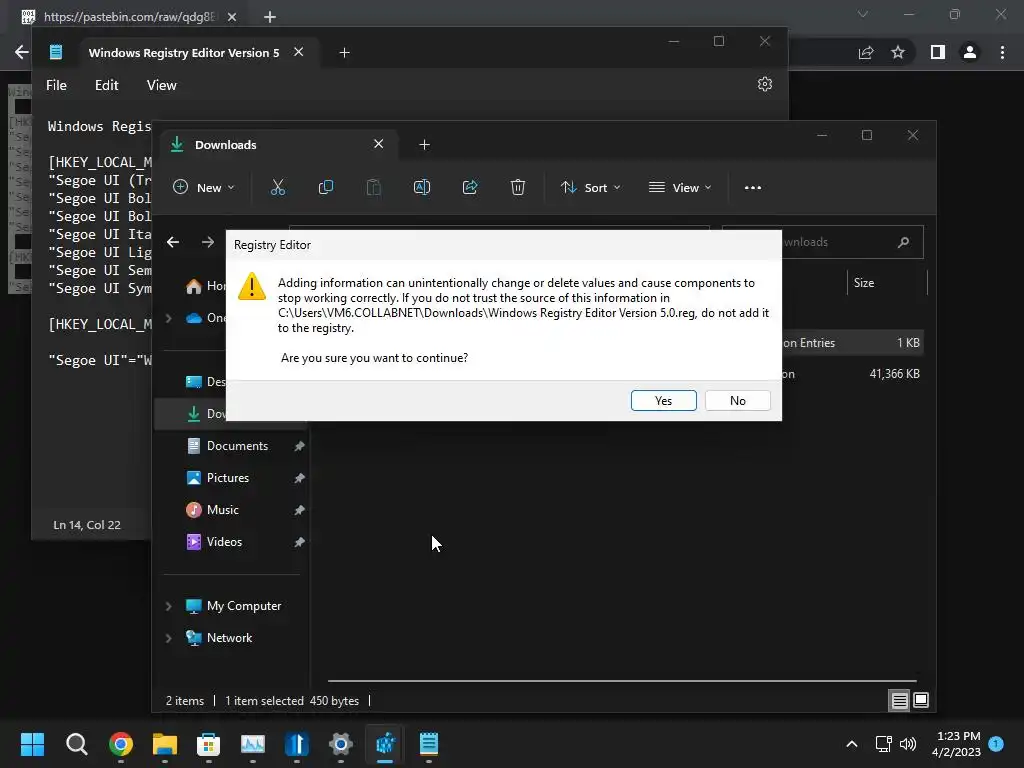Open Chrome from the taskbar

(121, 744)
